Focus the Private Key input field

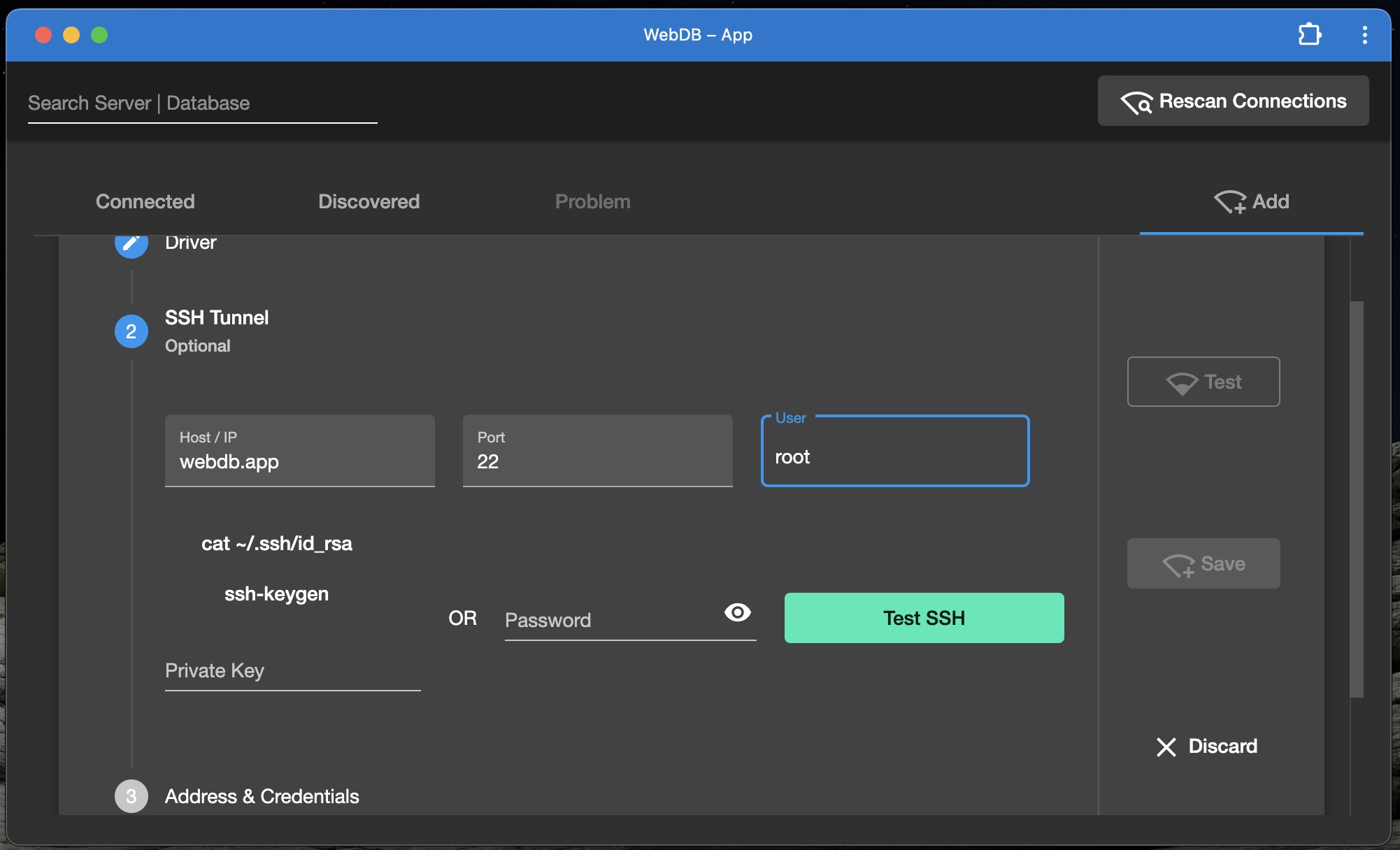click(x=292, y=670)
